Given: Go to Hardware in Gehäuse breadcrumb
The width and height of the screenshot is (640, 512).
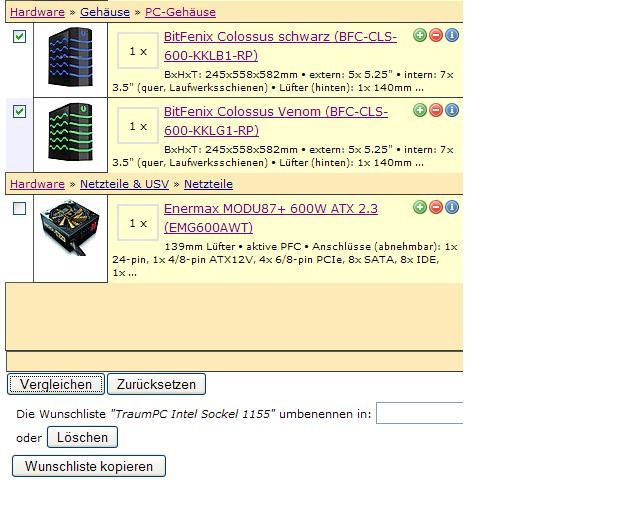Looking at the screenshot, I should [38, 12].
